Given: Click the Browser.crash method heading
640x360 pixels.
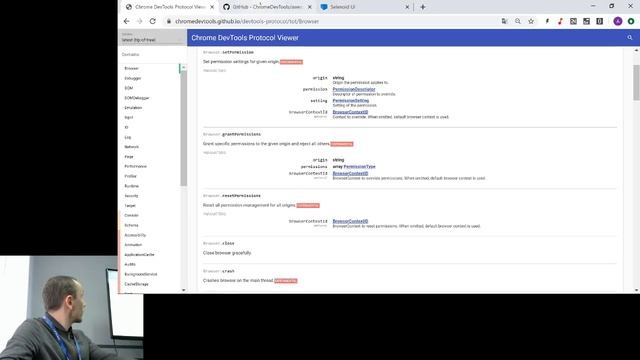Looking at the screenshot, I should pyautogui.click(x=218, y=271).
